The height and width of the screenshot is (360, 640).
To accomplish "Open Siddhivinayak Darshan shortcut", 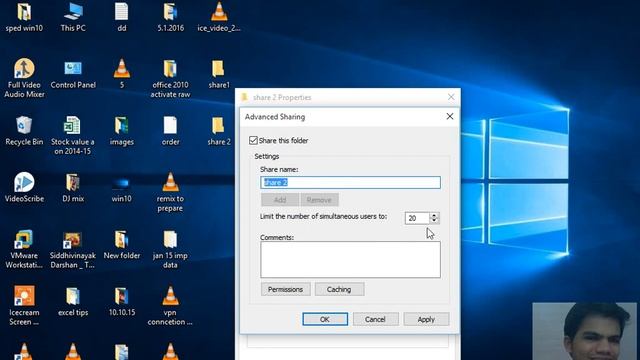I will (x=73, y=249).
